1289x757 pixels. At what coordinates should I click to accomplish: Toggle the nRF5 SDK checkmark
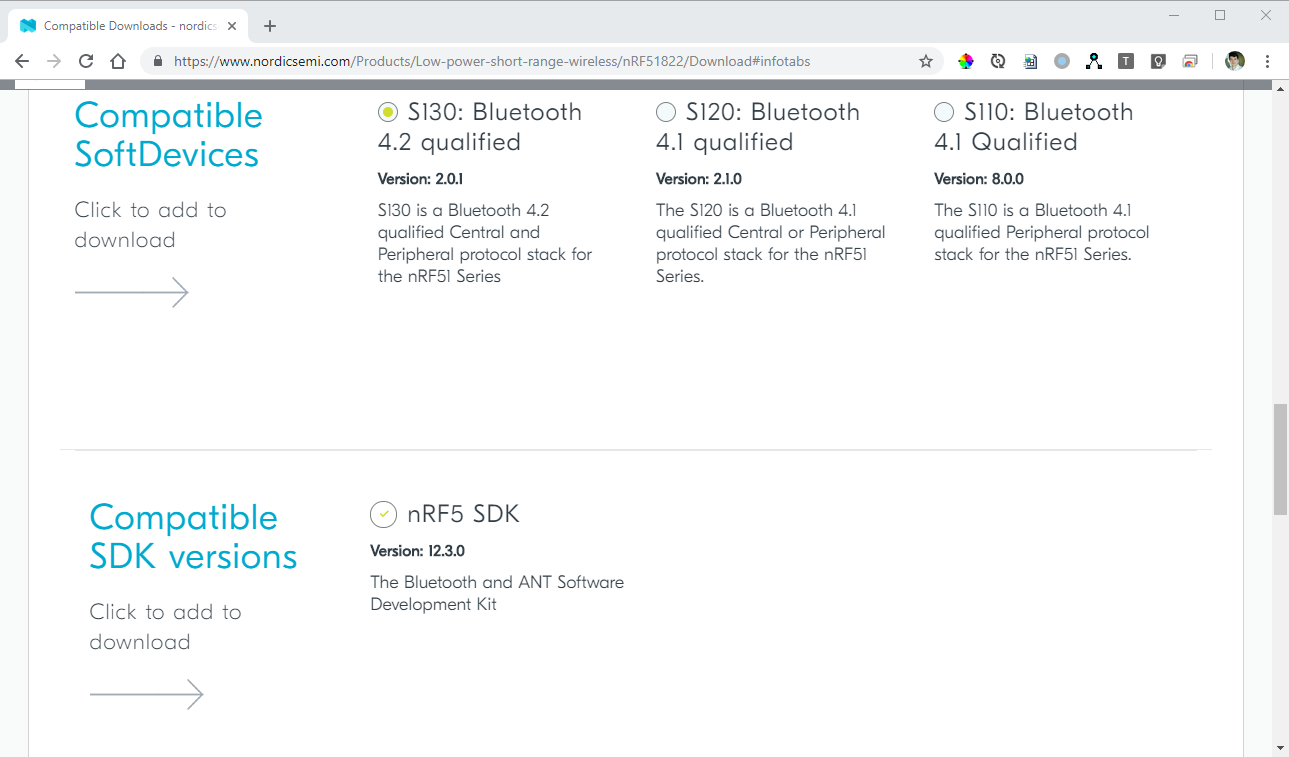click(384, 514)
